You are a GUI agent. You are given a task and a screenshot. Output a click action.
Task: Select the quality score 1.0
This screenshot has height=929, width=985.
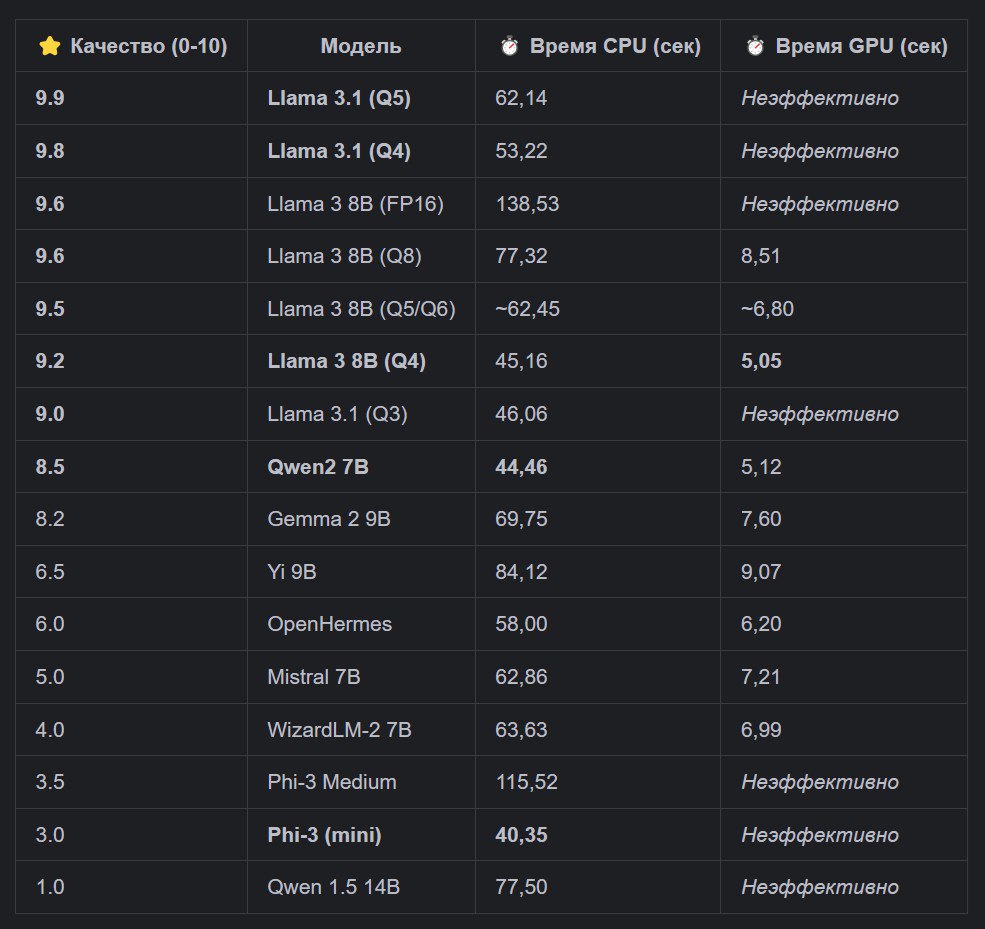point(50,887)
